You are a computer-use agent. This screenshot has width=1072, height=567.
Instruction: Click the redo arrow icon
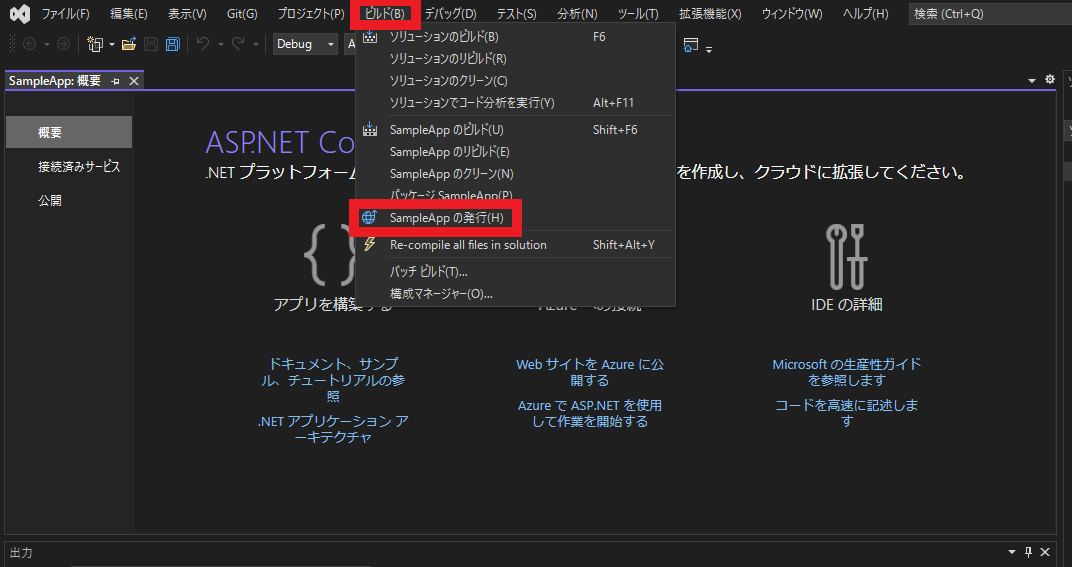(238, 44)
